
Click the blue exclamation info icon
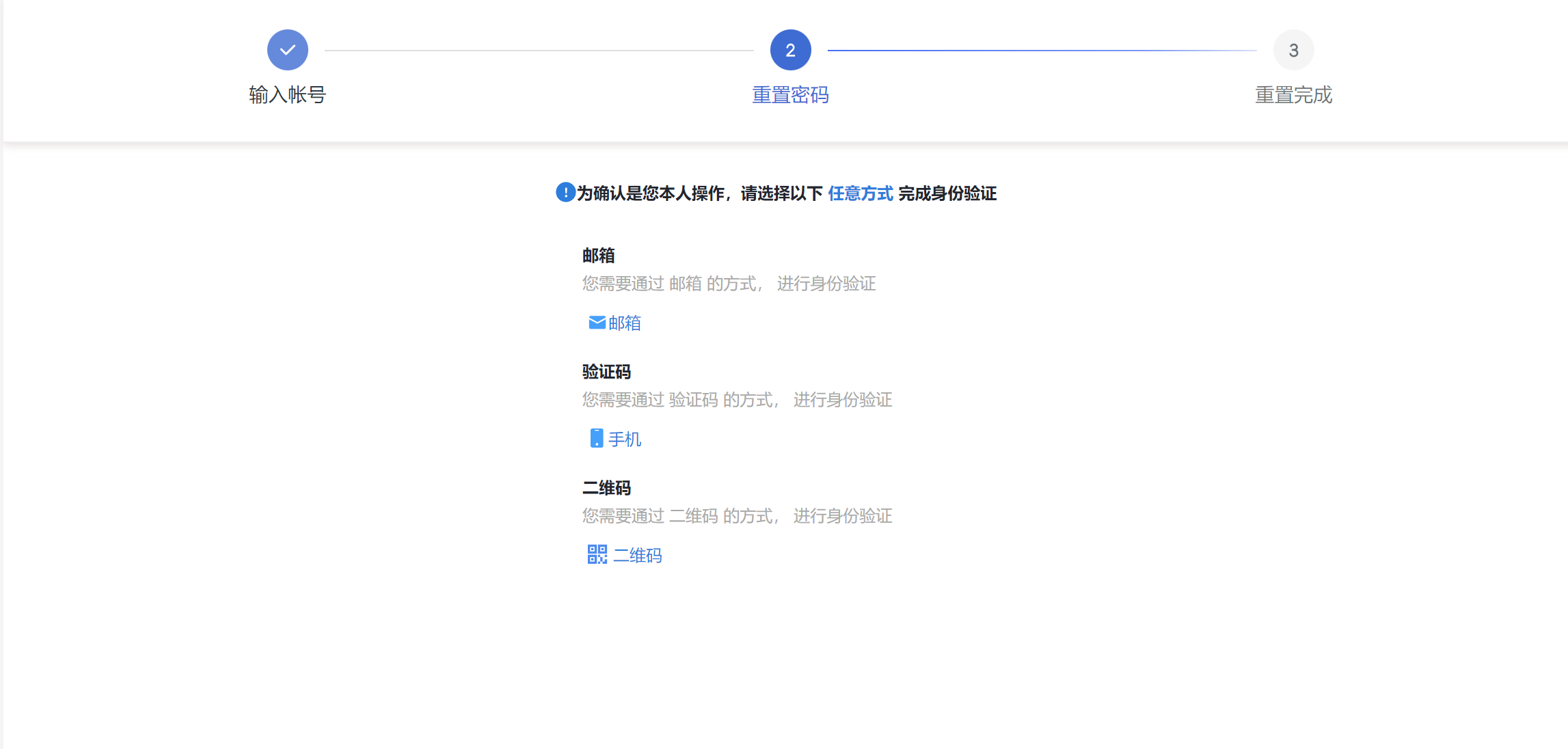[565, 193]
